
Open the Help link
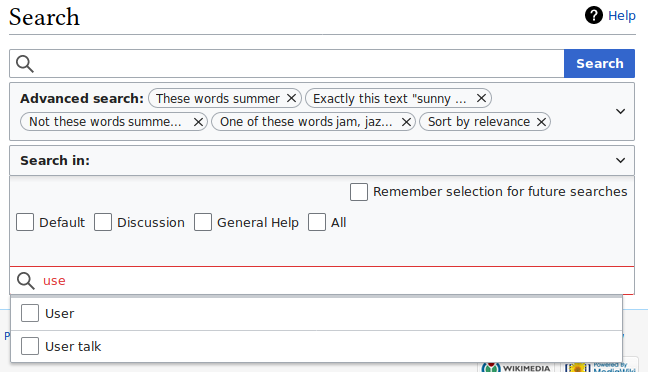pos(622,16)
